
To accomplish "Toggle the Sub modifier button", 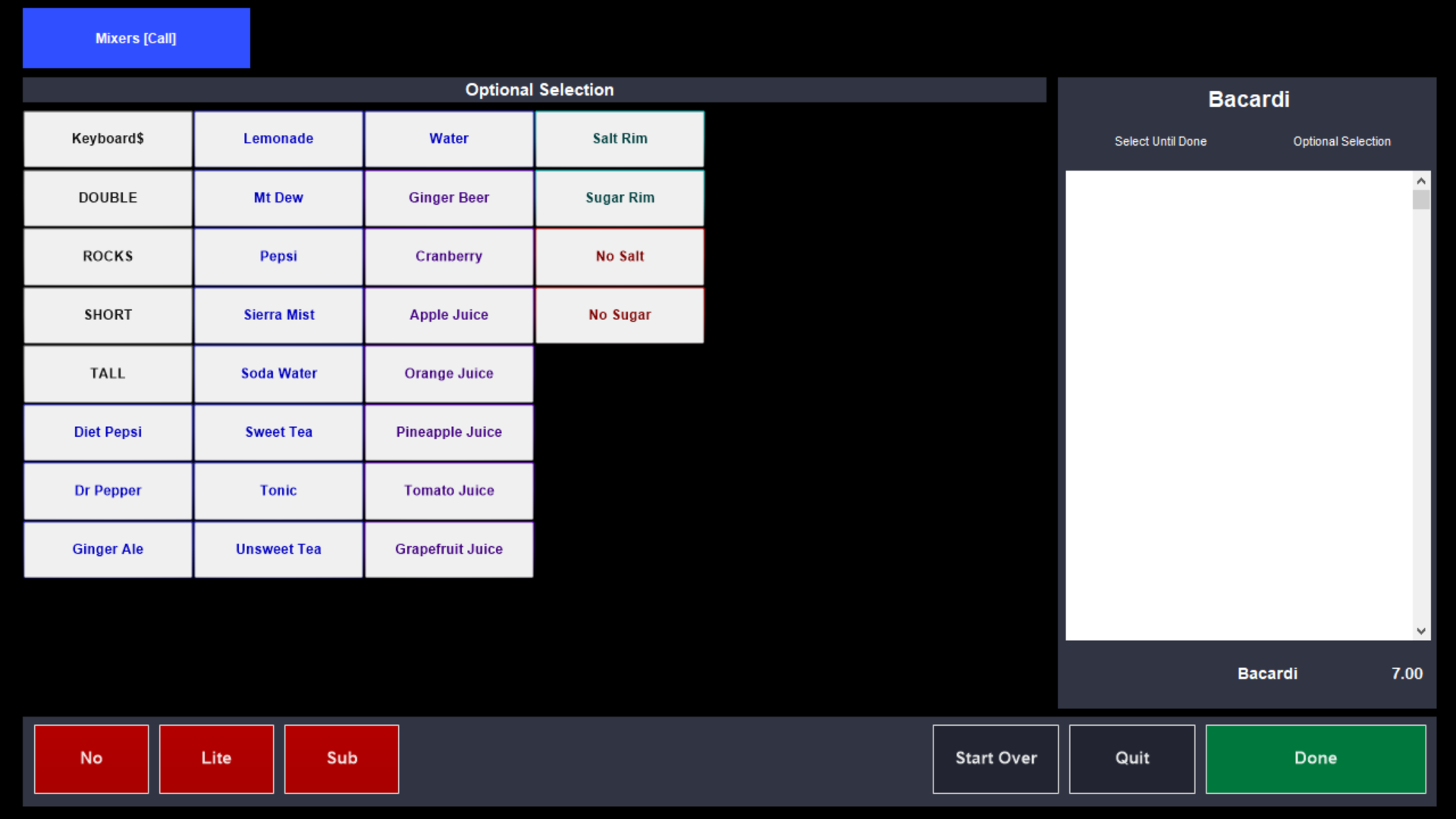I will pos(341,758).
